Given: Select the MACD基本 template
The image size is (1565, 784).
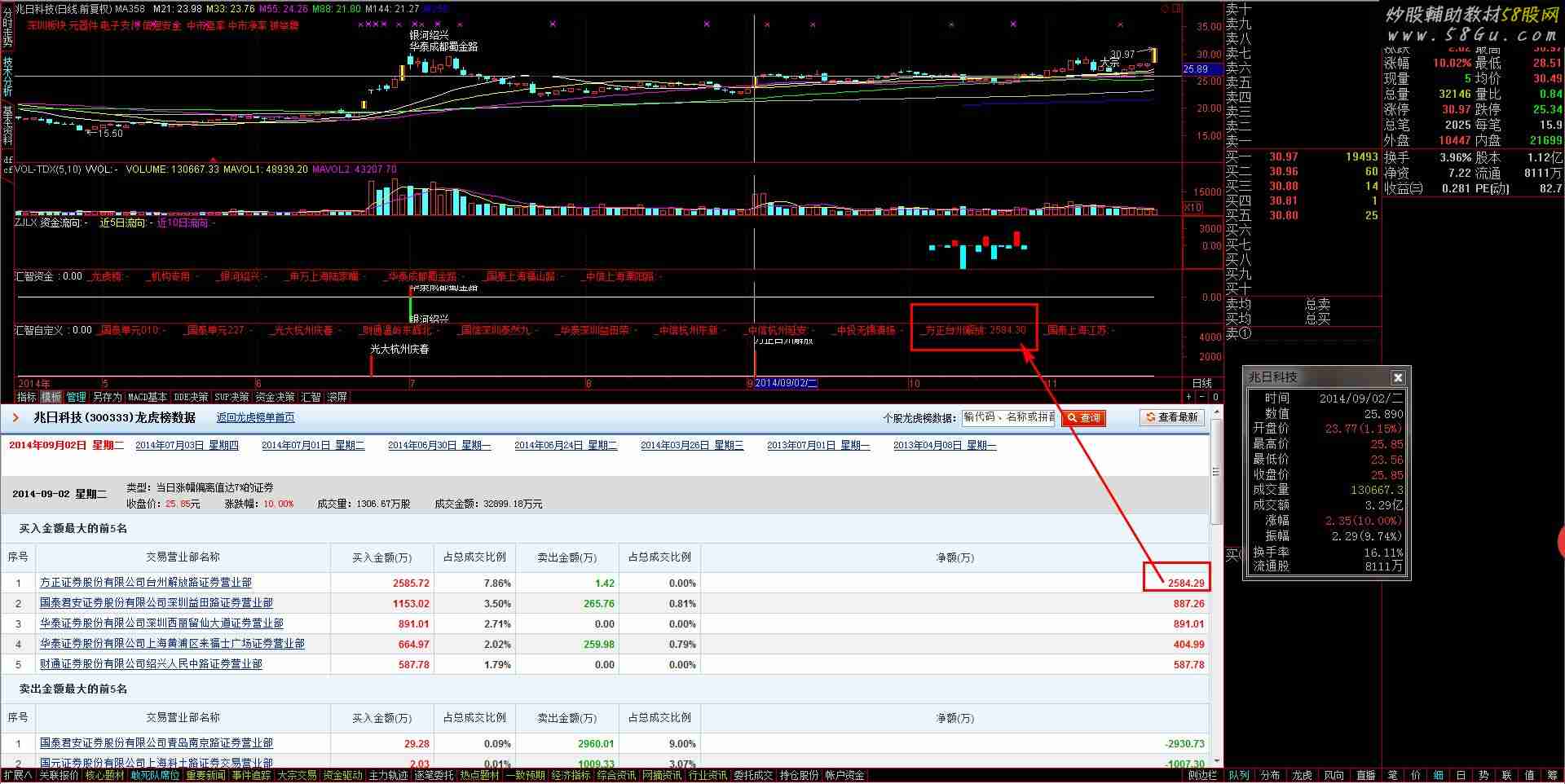Looking at the screenshot, I should [x=148, y=397].
